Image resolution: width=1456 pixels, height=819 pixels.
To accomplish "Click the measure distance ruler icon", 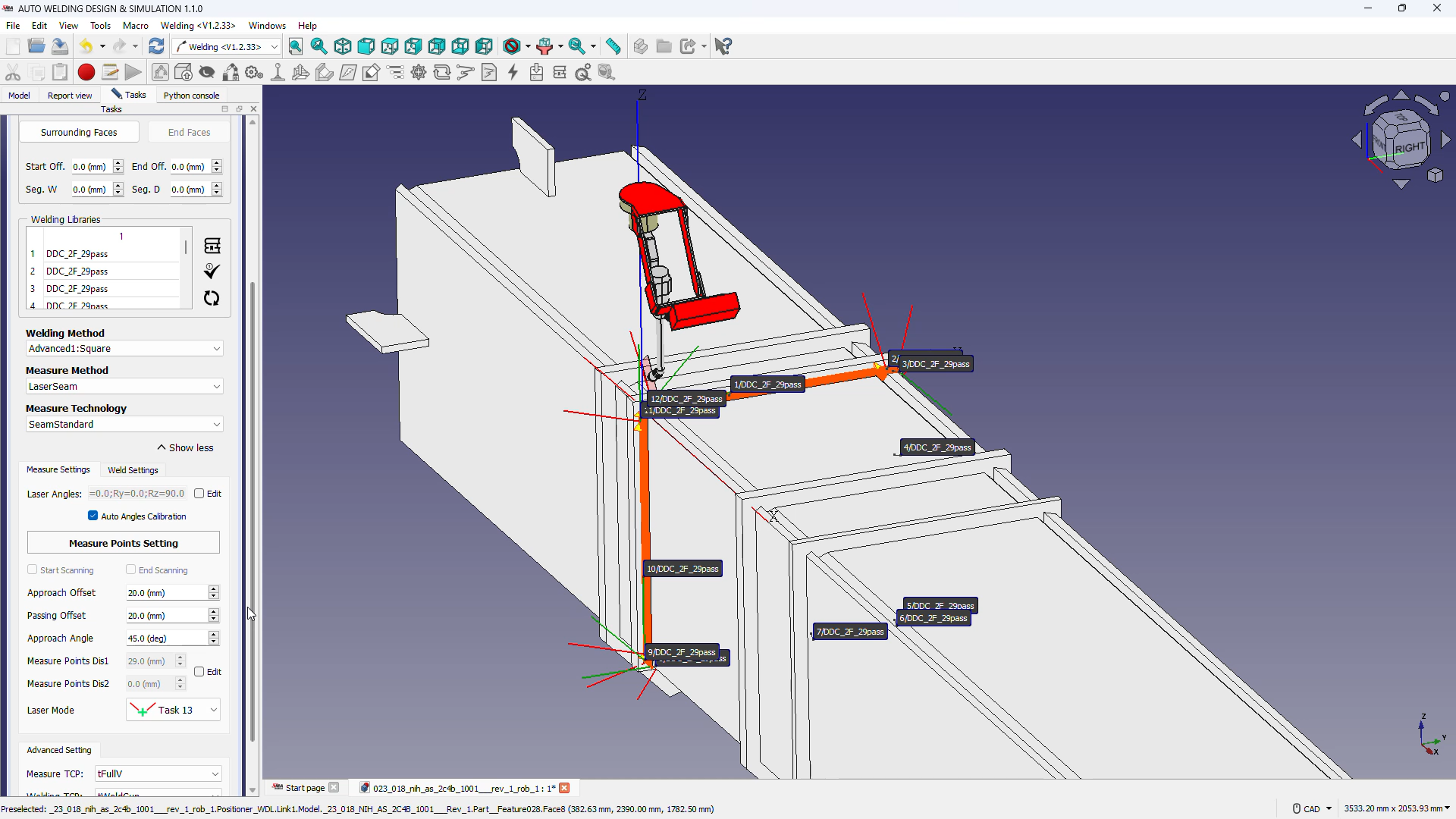I will tap(613, 46).
